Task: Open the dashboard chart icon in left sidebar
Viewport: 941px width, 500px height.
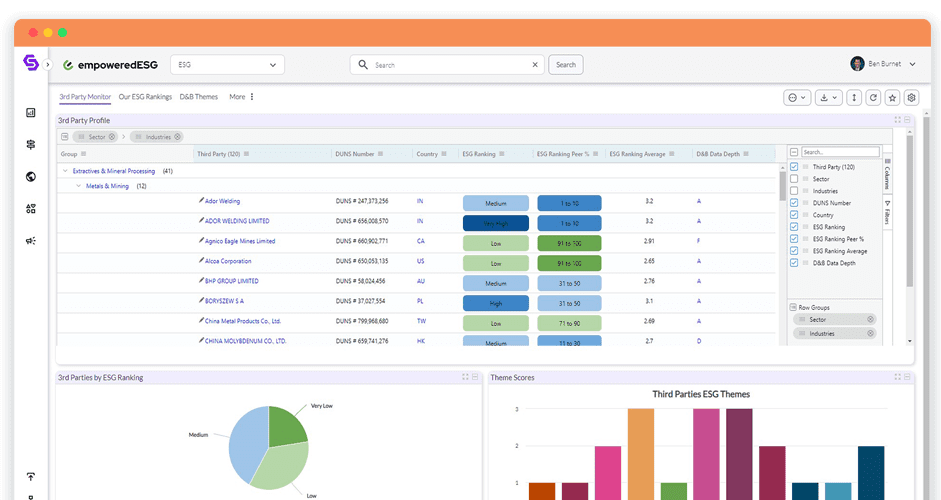Action: 31,112
